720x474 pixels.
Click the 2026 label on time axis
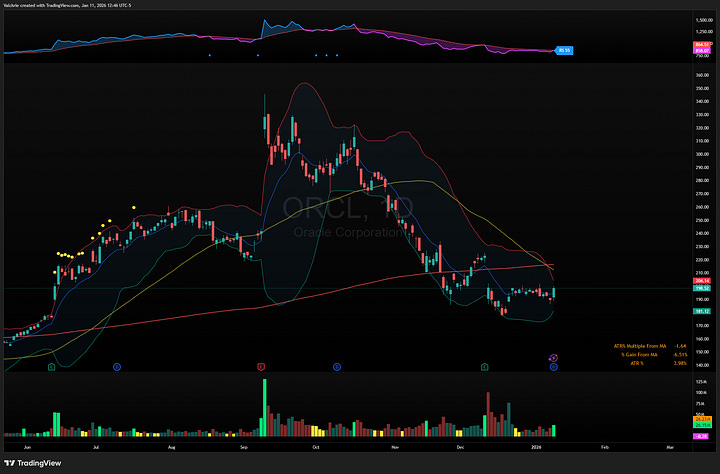click(536, 447)
